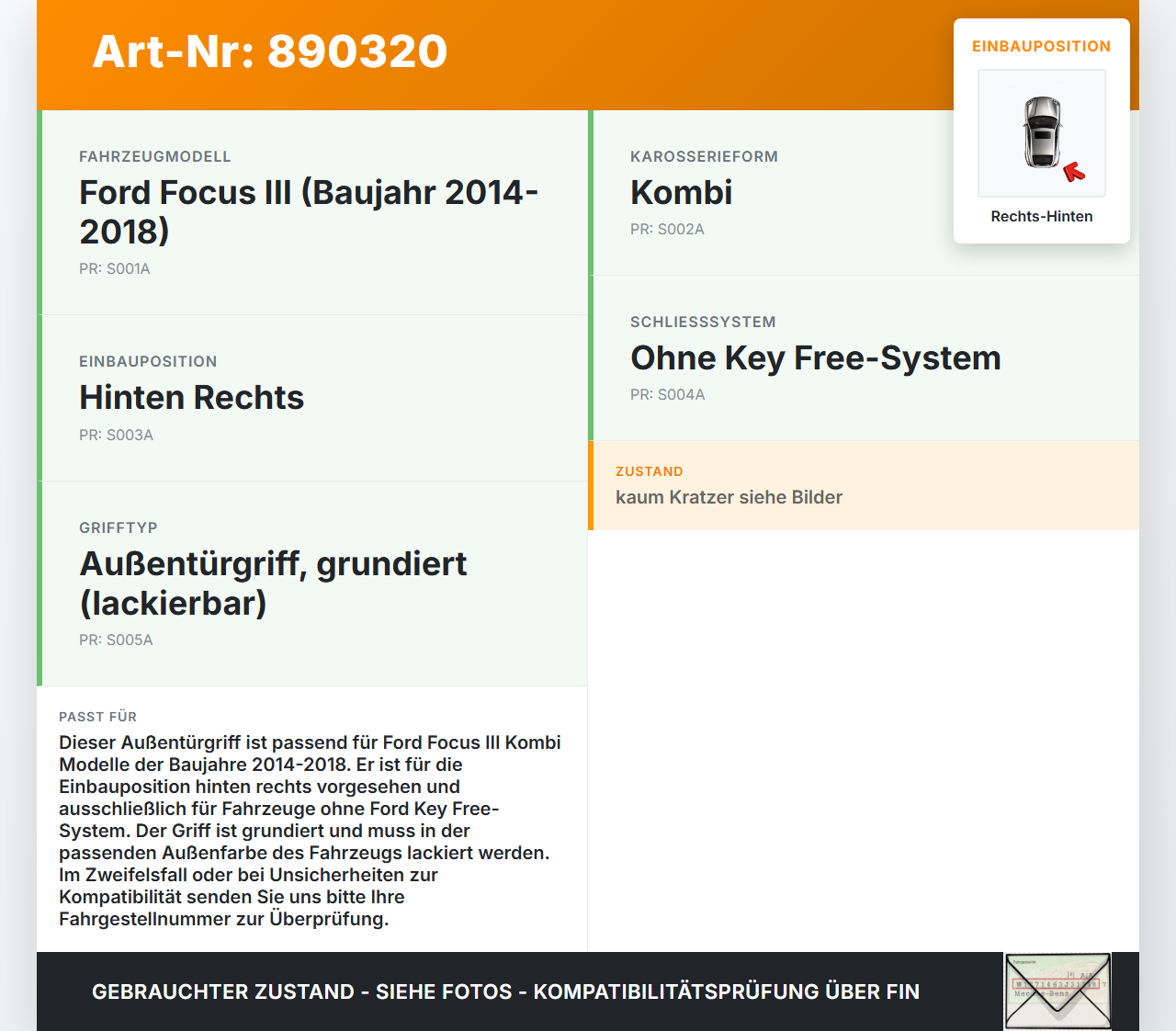This screenshot has height=1031, width=1176.
Task: Click the article number Art-Nr: 890320
Action: point(269,52)
